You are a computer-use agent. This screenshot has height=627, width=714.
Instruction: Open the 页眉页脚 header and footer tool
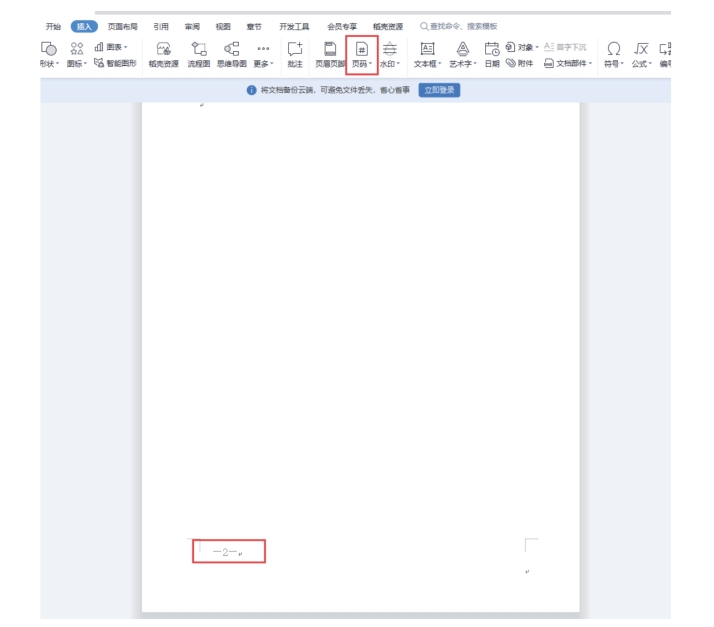pos(330,54)
